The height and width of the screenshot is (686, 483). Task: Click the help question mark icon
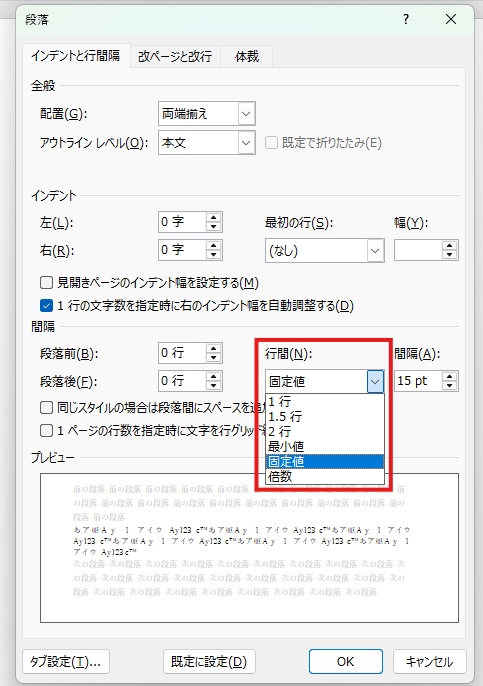click(406, 19)
